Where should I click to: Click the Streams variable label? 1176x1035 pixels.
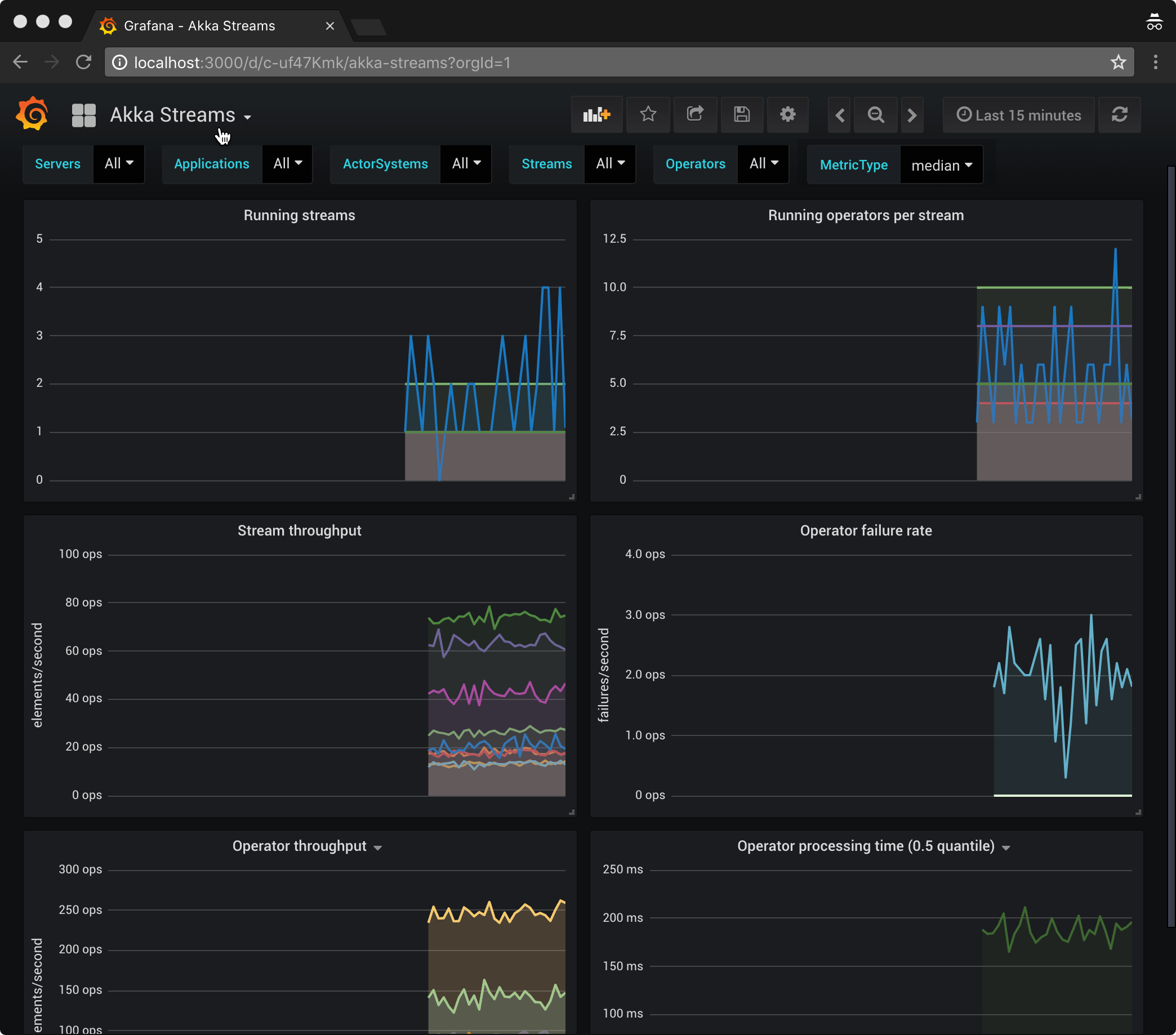click(x=546, y=164)
